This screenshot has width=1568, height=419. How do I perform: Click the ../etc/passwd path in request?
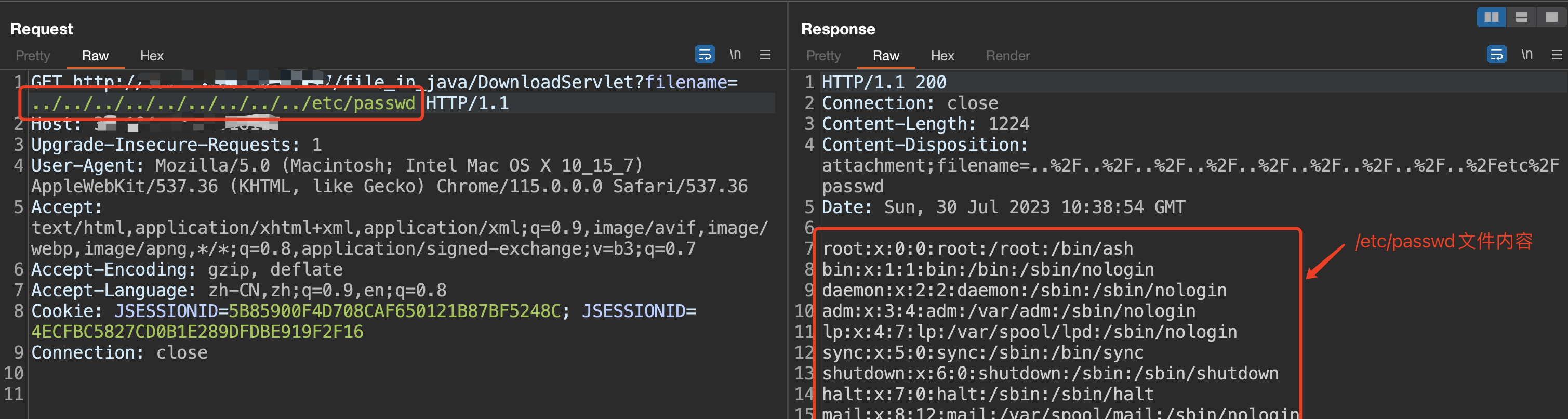(x=223, y=103)
